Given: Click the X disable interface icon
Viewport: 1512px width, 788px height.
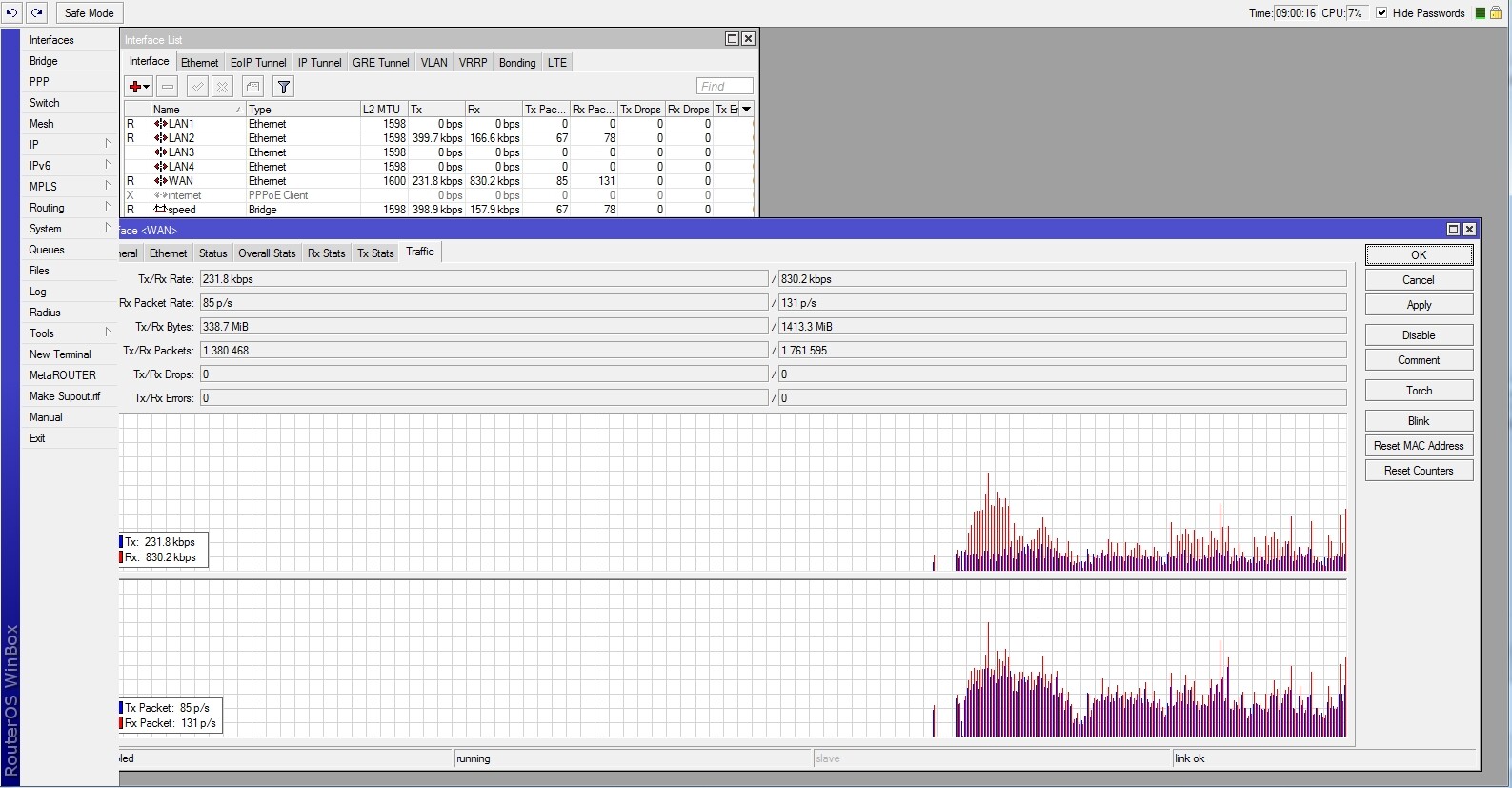Looking at the screenshot, I should 222,87.
